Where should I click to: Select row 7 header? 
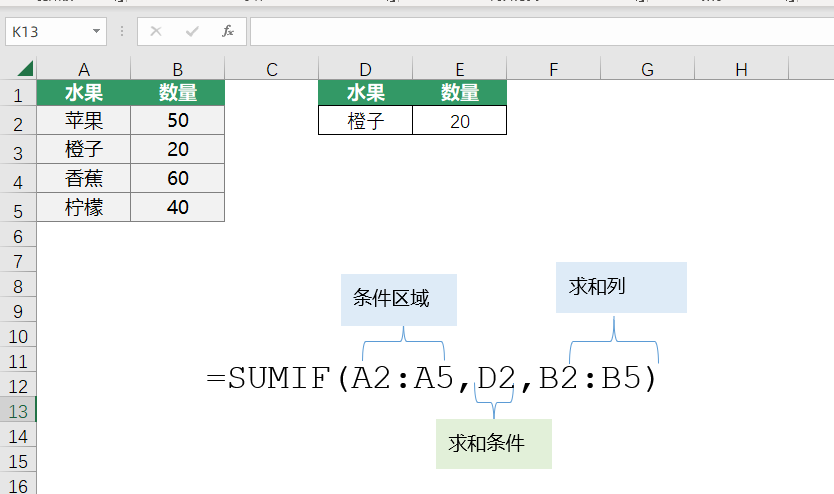18,261
